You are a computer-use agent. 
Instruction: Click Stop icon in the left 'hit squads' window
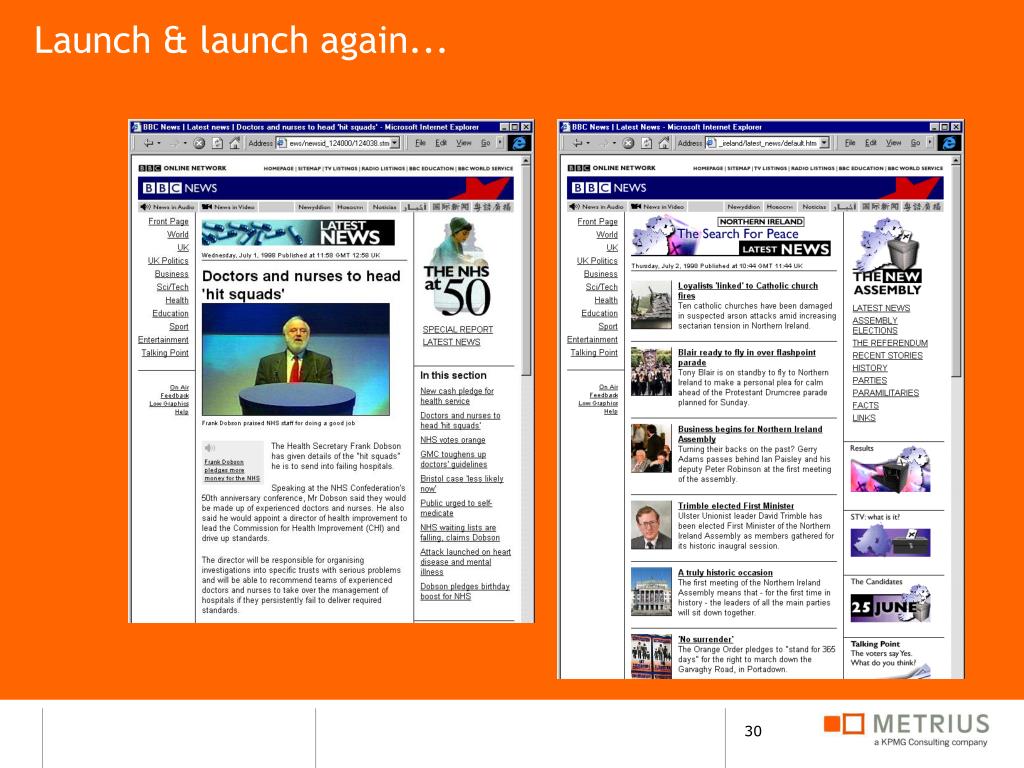point(199,143)
